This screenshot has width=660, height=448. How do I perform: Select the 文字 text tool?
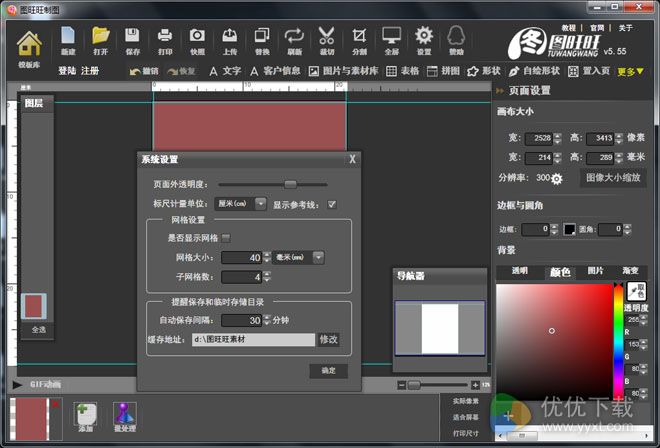225,71
